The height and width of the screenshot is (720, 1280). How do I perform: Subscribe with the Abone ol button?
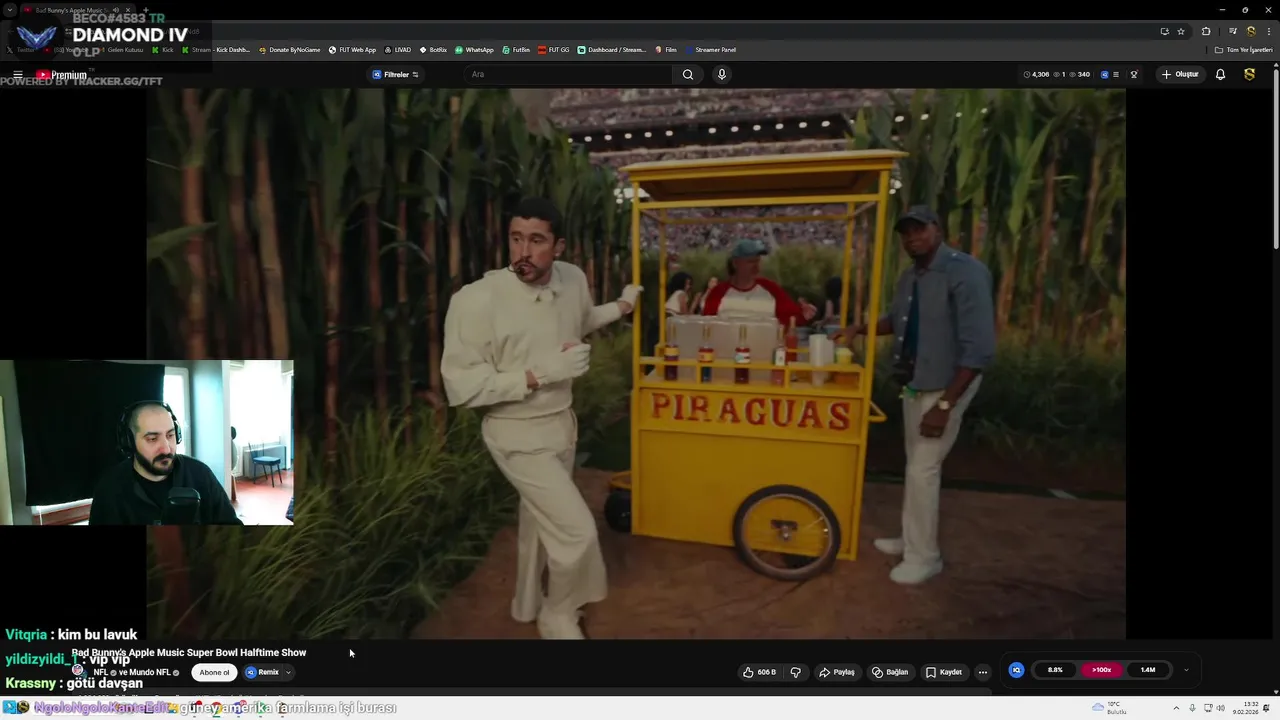coord(214,672)
